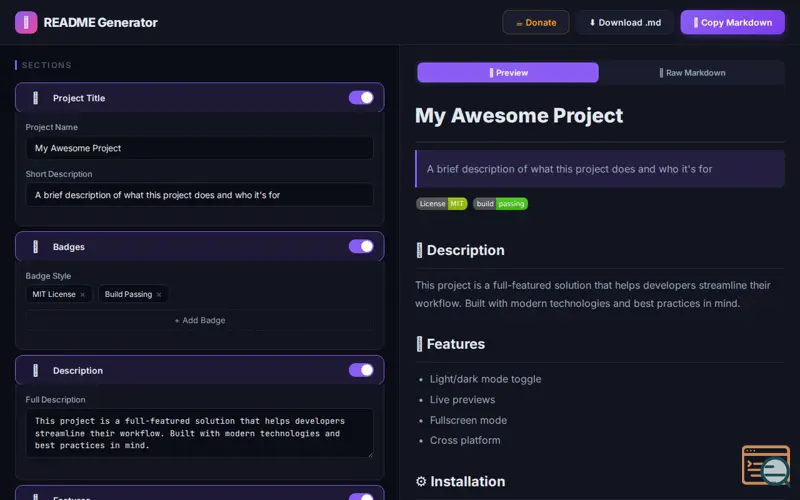Open the floating terminal search widget
Screen dimensions: 800x500
(x=766, y=465)
